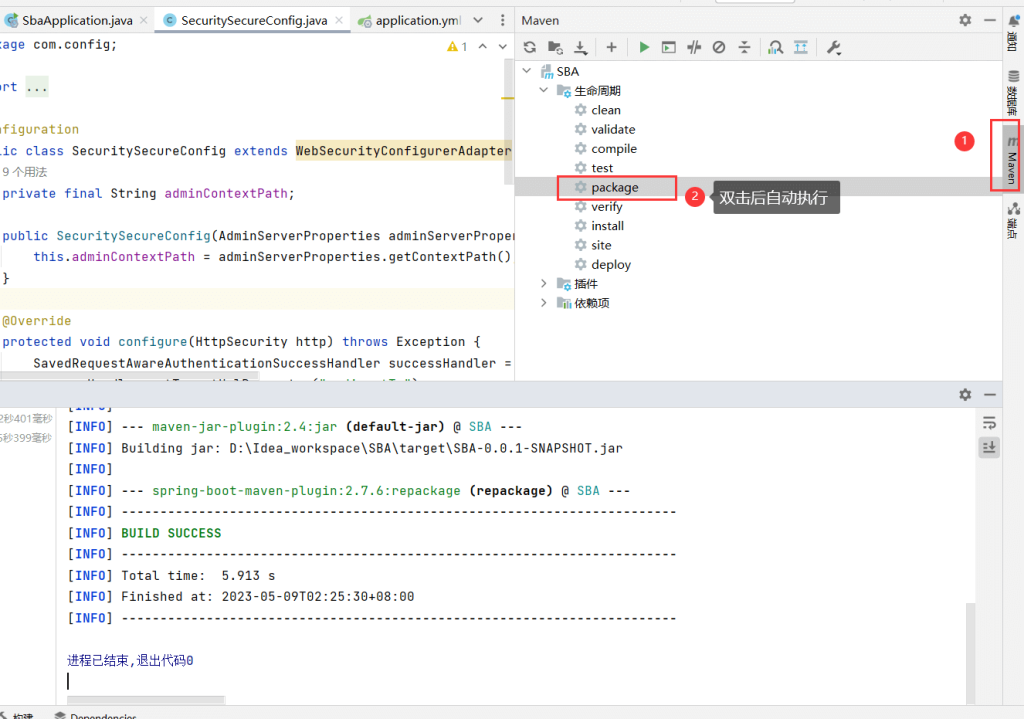This screenshot has height=719, width=1024.
Task: Toggle soft-wrap in run console
Action: [989, 423]
